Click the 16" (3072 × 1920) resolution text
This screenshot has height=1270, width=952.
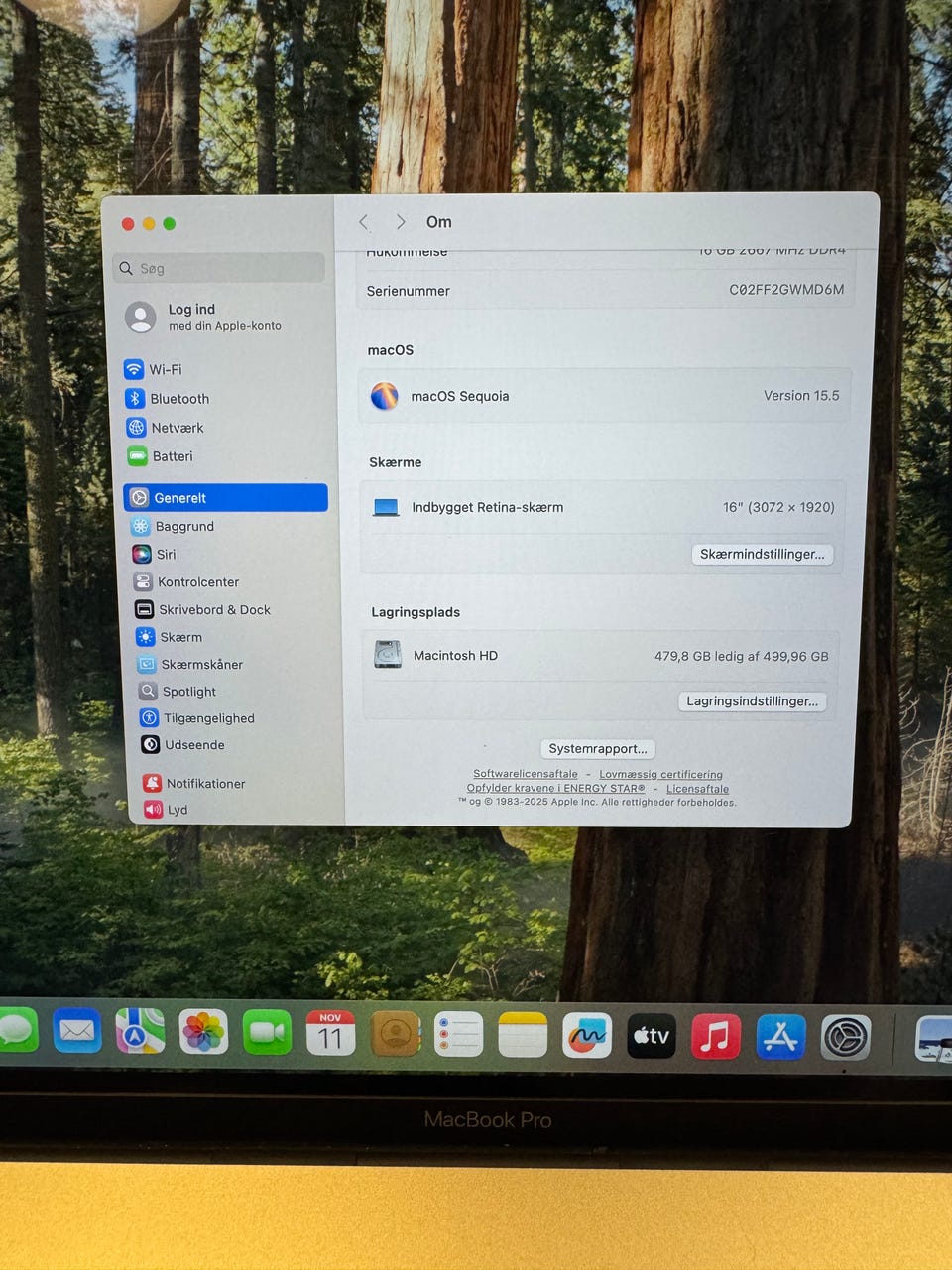(x=778, y=507)
